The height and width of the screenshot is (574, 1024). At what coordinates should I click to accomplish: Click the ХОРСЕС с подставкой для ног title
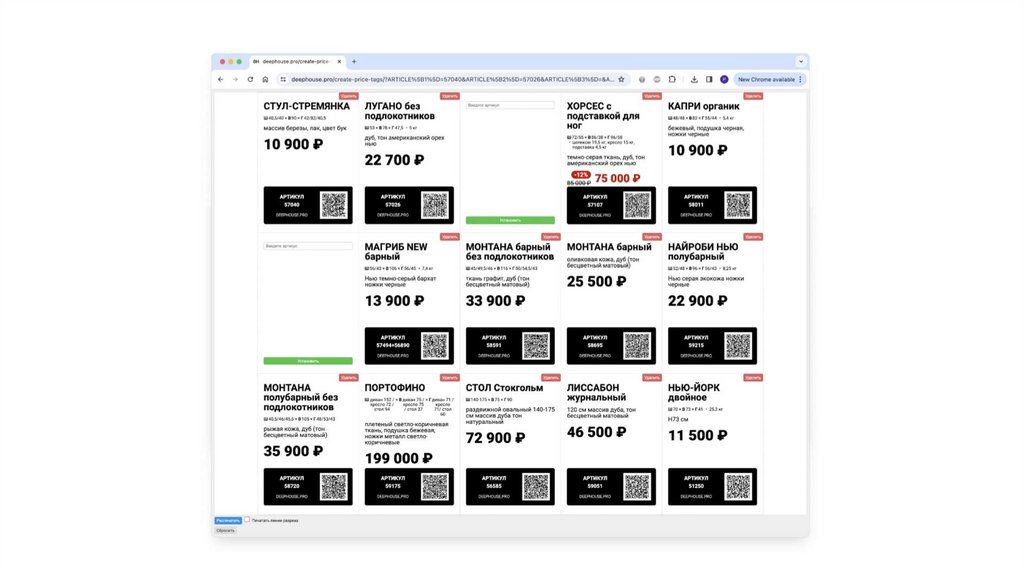point(603,116)
